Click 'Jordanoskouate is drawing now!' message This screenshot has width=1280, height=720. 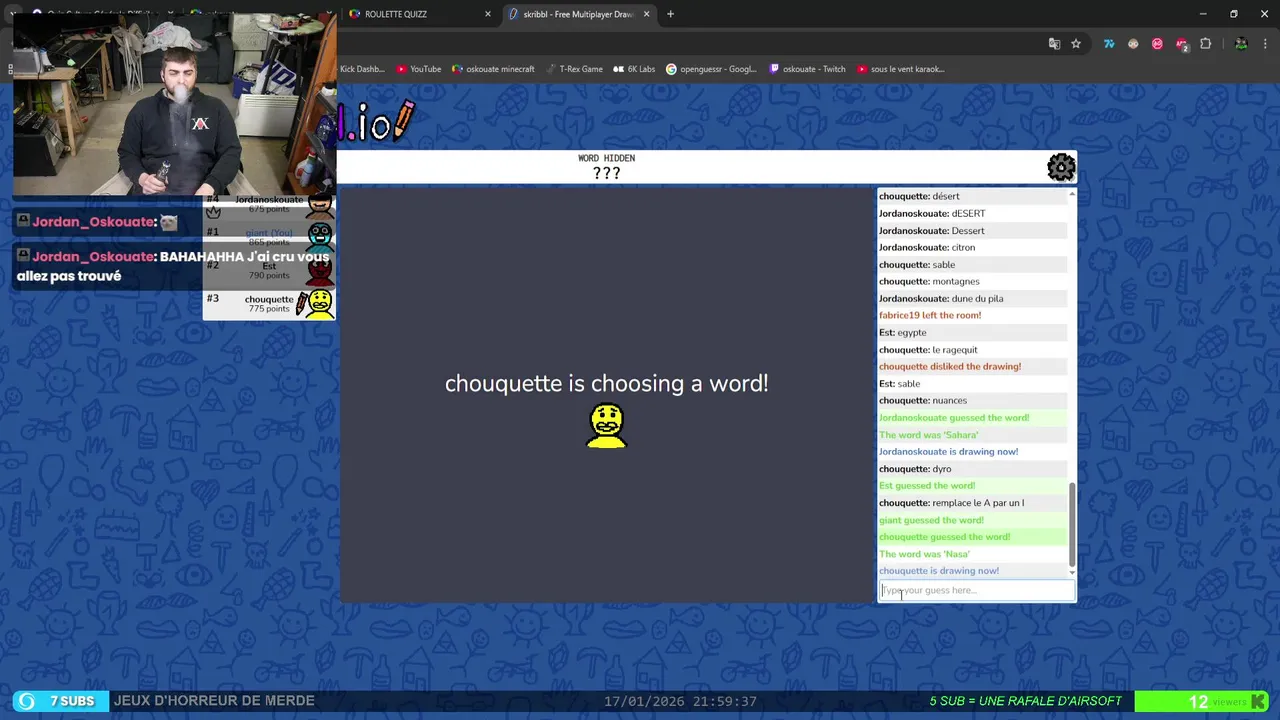(x=948, y=452)
